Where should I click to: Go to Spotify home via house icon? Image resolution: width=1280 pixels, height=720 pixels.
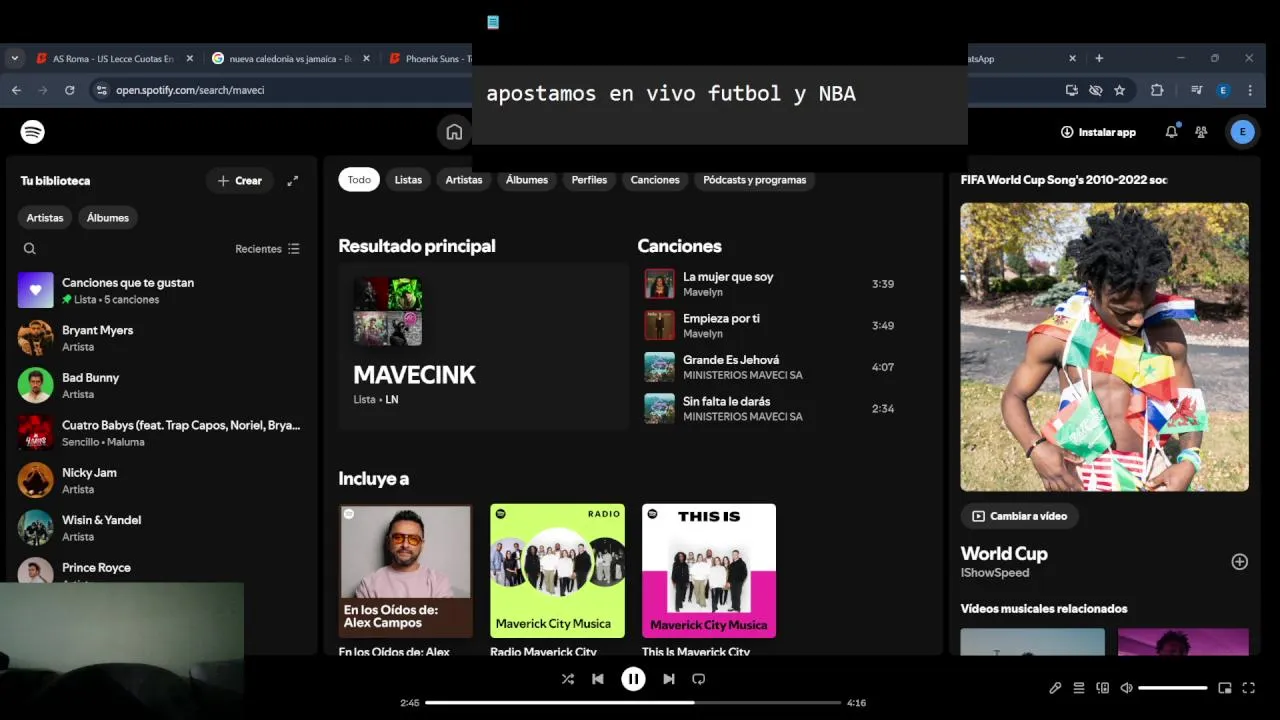click(454, 132)
